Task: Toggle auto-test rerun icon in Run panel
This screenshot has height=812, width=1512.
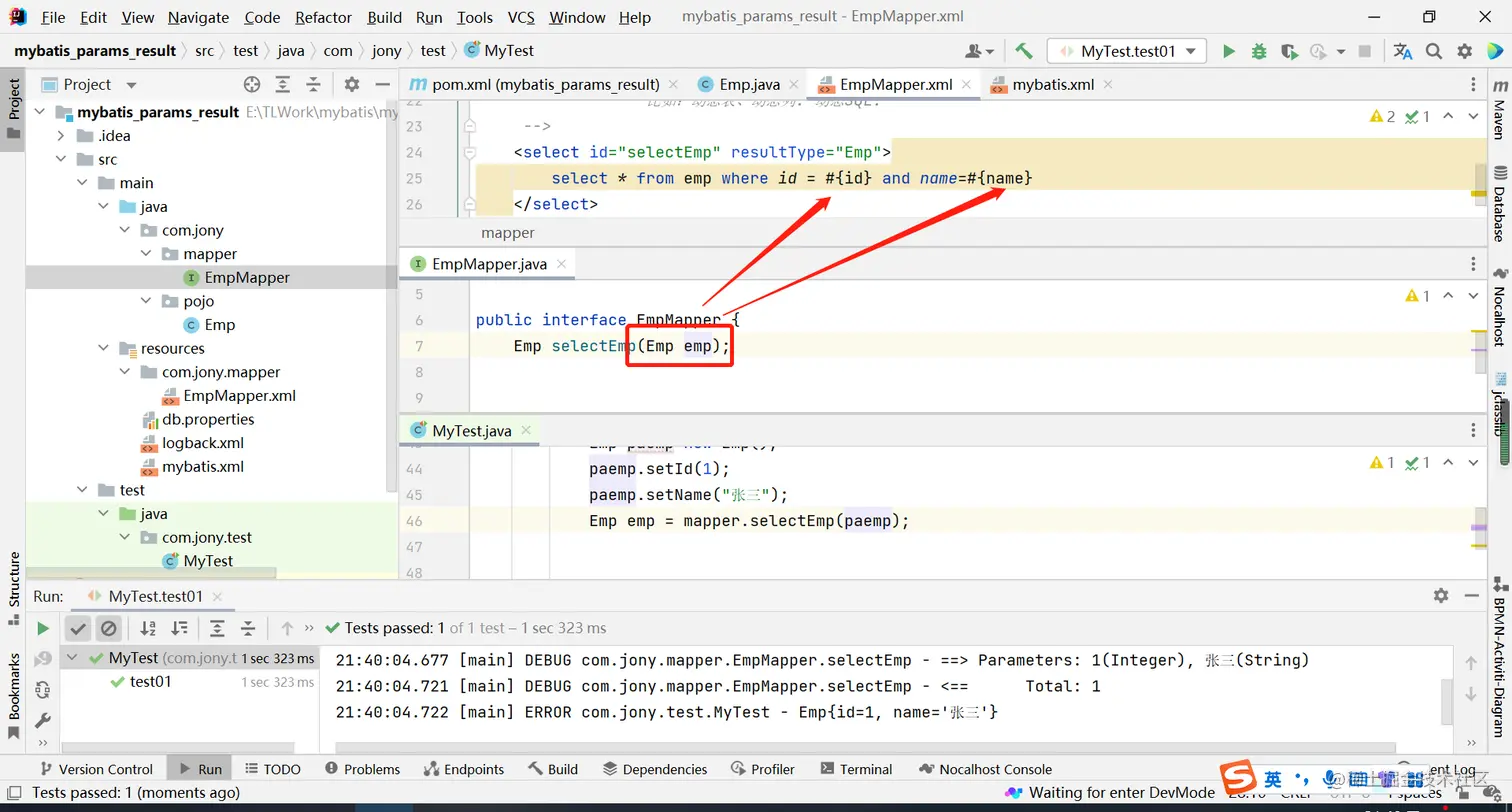Action: point(43,690)
